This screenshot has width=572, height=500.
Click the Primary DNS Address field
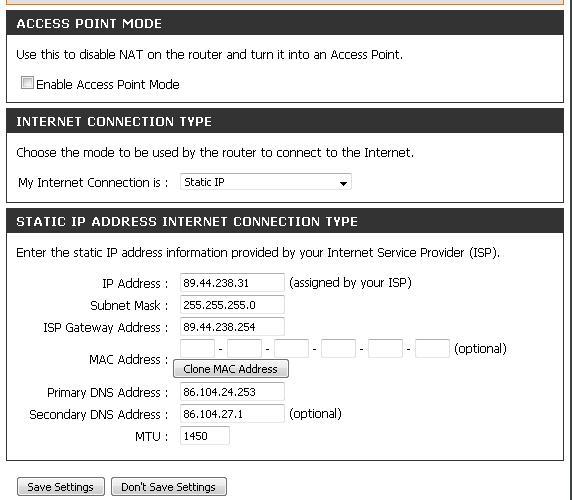click(232, 392)
